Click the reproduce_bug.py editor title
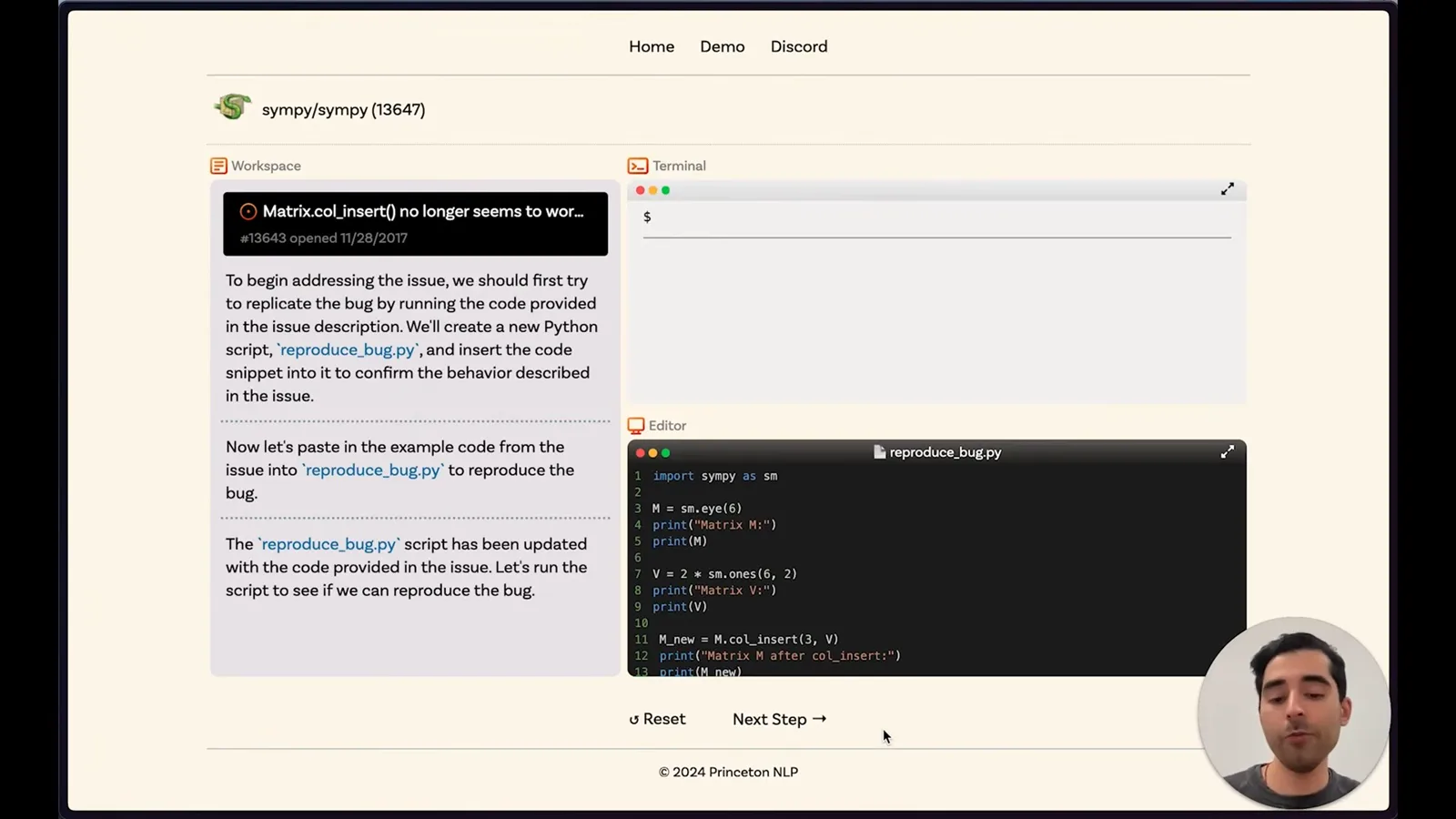The height and width of the screenshot is (819, 1456). pos(945,452)
